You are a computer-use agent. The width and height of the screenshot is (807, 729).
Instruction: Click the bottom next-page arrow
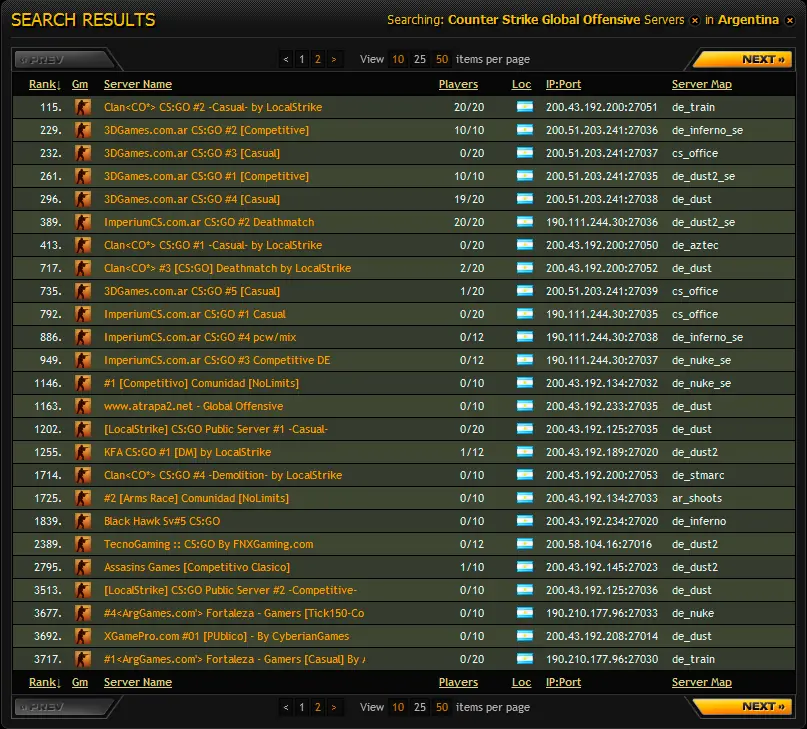tap(334, 707)
